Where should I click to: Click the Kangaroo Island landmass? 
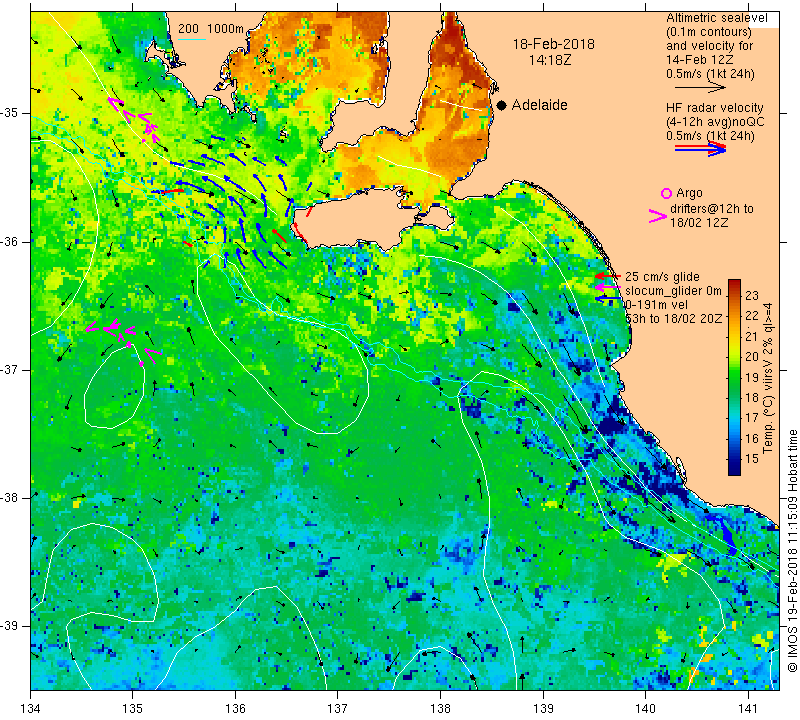pos(371,221)
